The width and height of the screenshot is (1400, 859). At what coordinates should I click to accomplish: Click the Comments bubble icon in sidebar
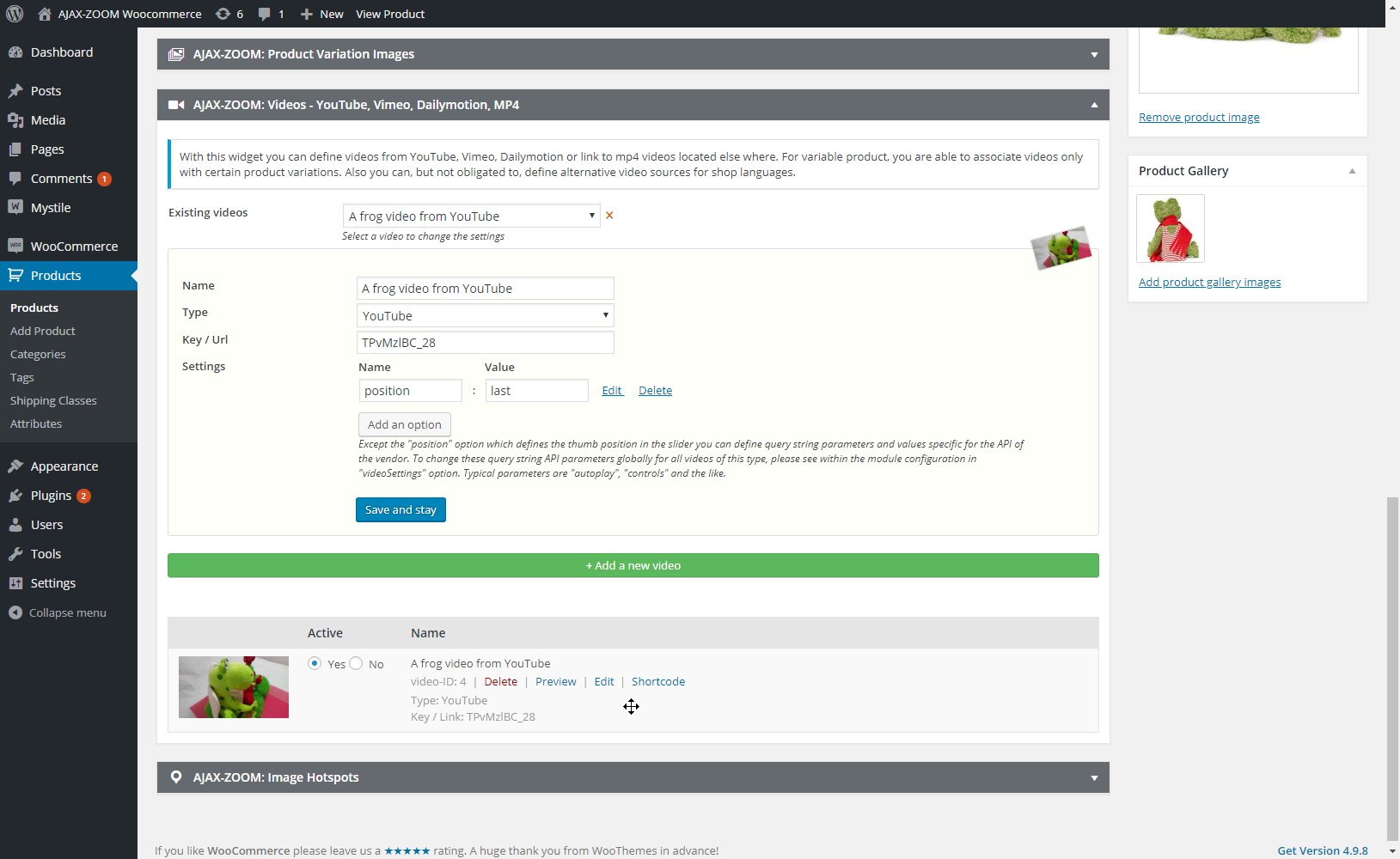pyautogui.click(x=15, y=179)
